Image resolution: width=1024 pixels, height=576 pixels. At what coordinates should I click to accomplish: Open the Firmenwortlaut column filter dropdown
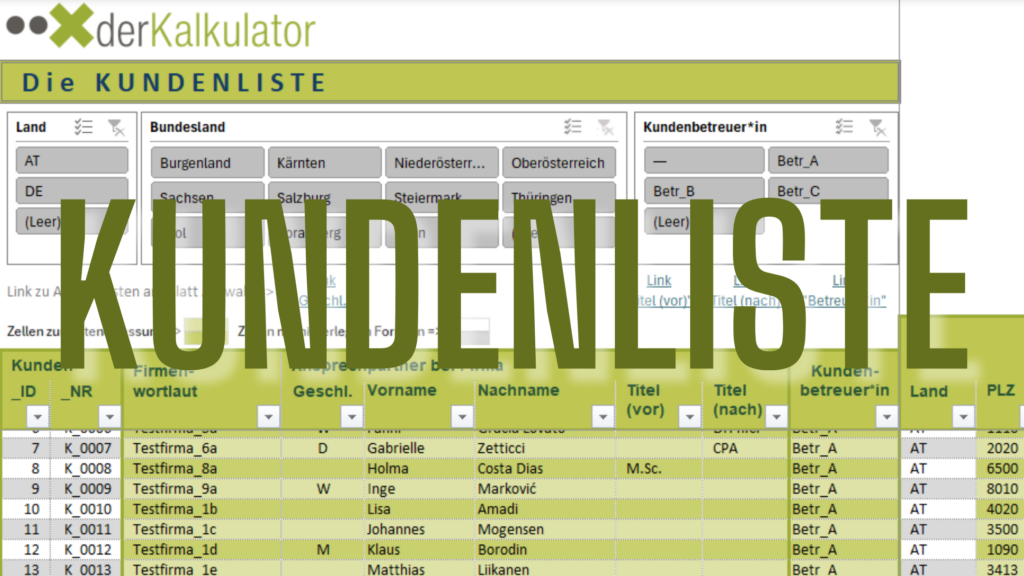pos(268,416)
